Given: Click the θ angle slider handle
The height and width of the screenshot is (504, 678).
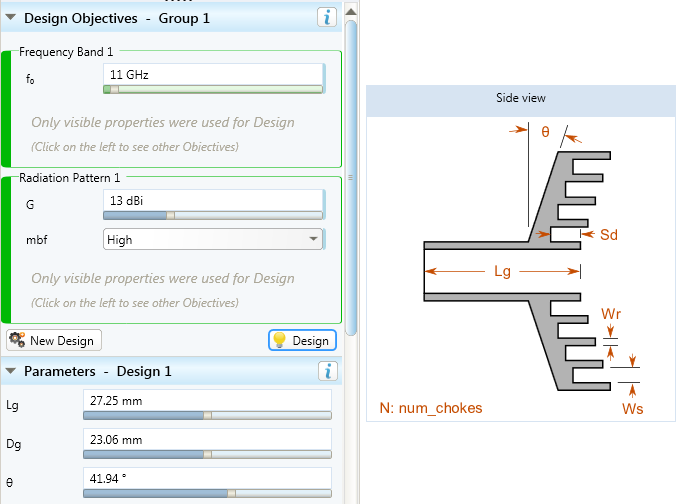Looking at the screenshot, I should point(232,493).
